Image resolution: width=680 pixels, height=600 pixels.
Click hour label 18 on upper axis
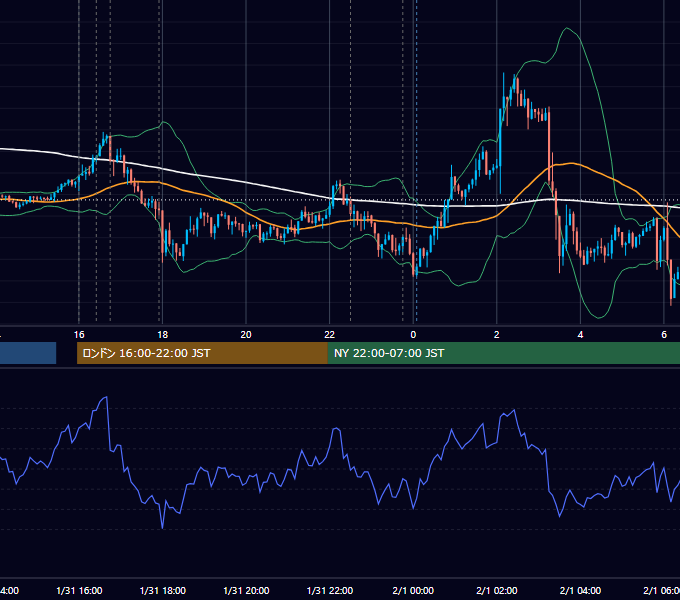pos(162,335)
